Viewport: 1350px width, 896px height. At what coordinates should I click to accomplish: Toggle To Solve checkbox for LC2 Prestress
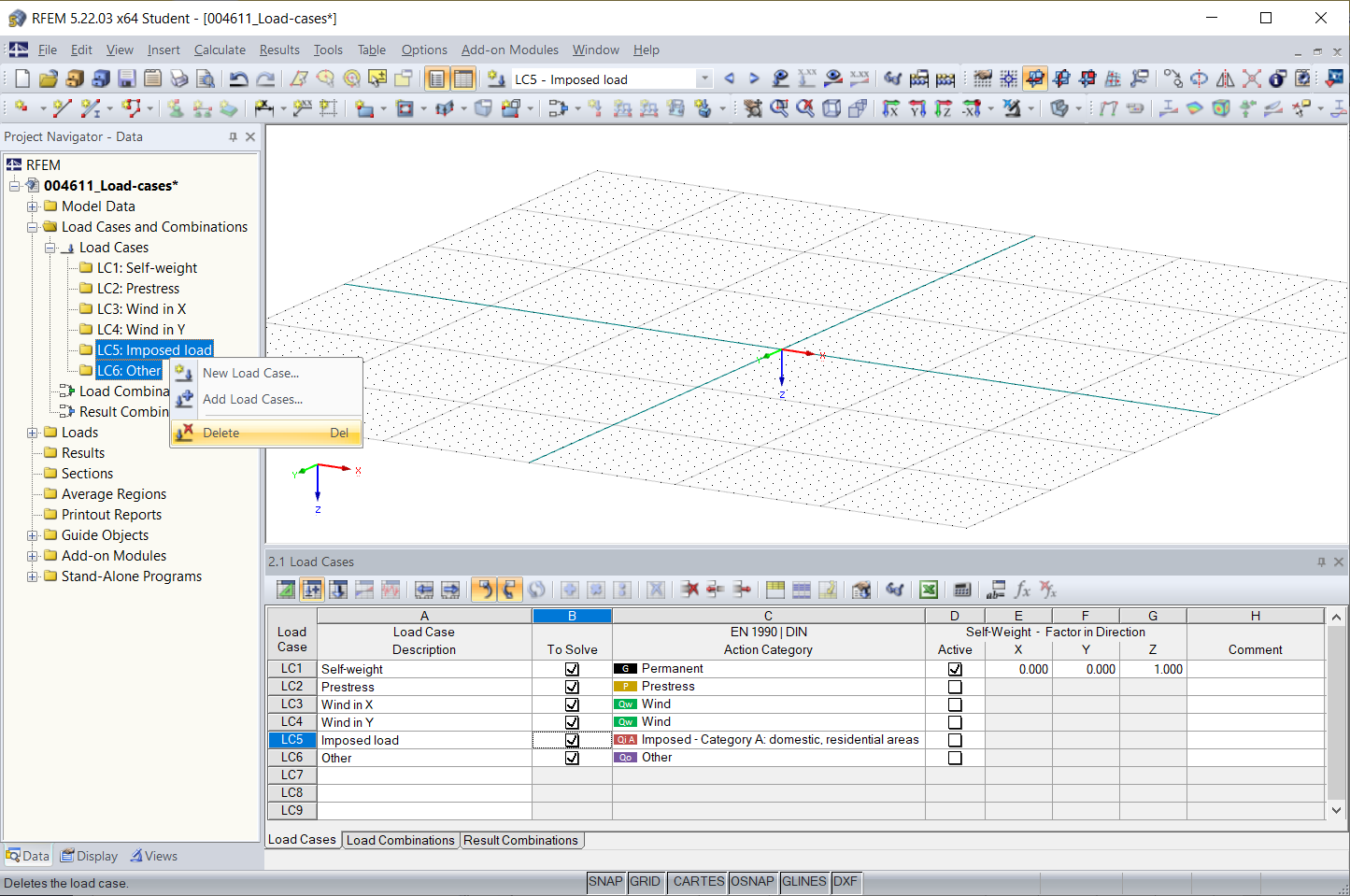click(572, 687)
